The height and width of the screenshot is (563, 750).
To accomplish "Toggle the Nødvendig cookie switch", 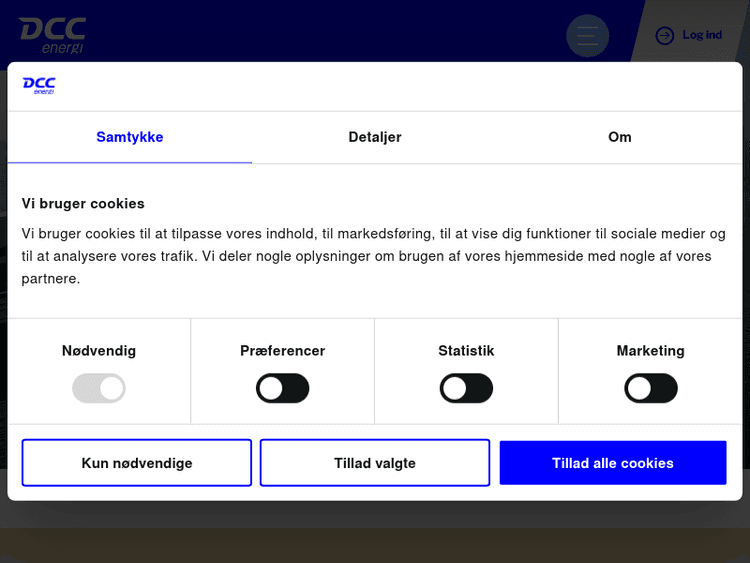I will pos(99,388).
